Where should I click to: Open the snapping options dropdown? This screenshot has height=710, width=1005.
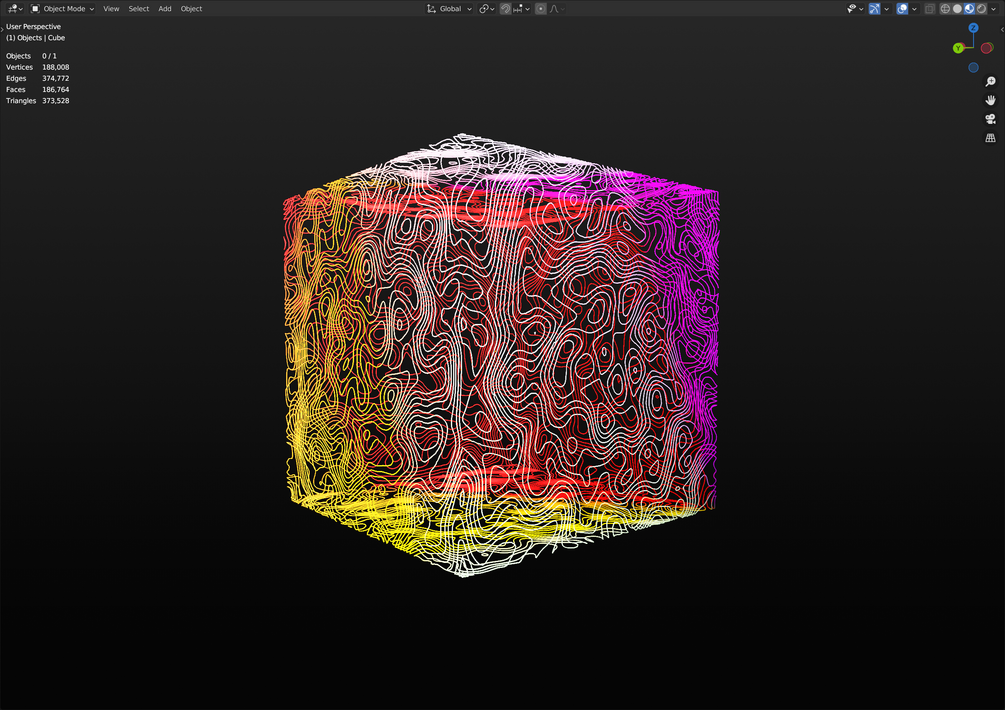click(522, 9)
